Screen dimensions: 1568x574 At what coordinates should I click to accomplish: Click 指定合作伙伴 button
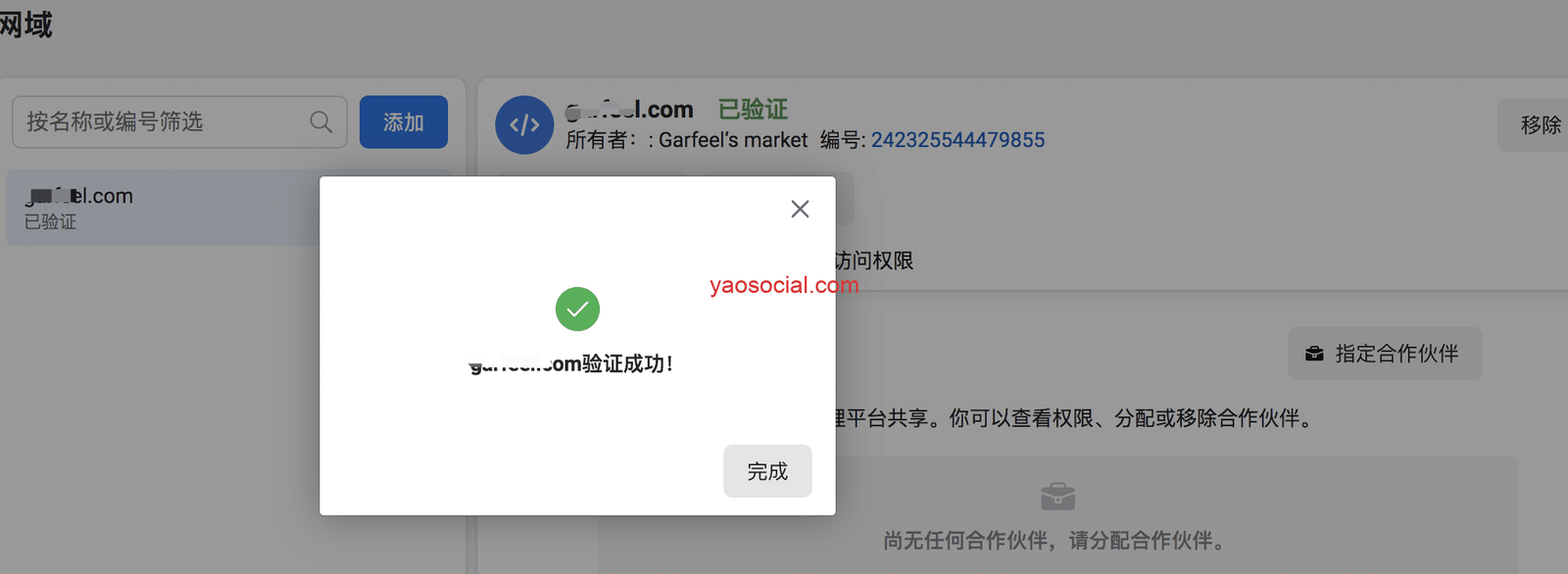click(x=1385, y=354)
